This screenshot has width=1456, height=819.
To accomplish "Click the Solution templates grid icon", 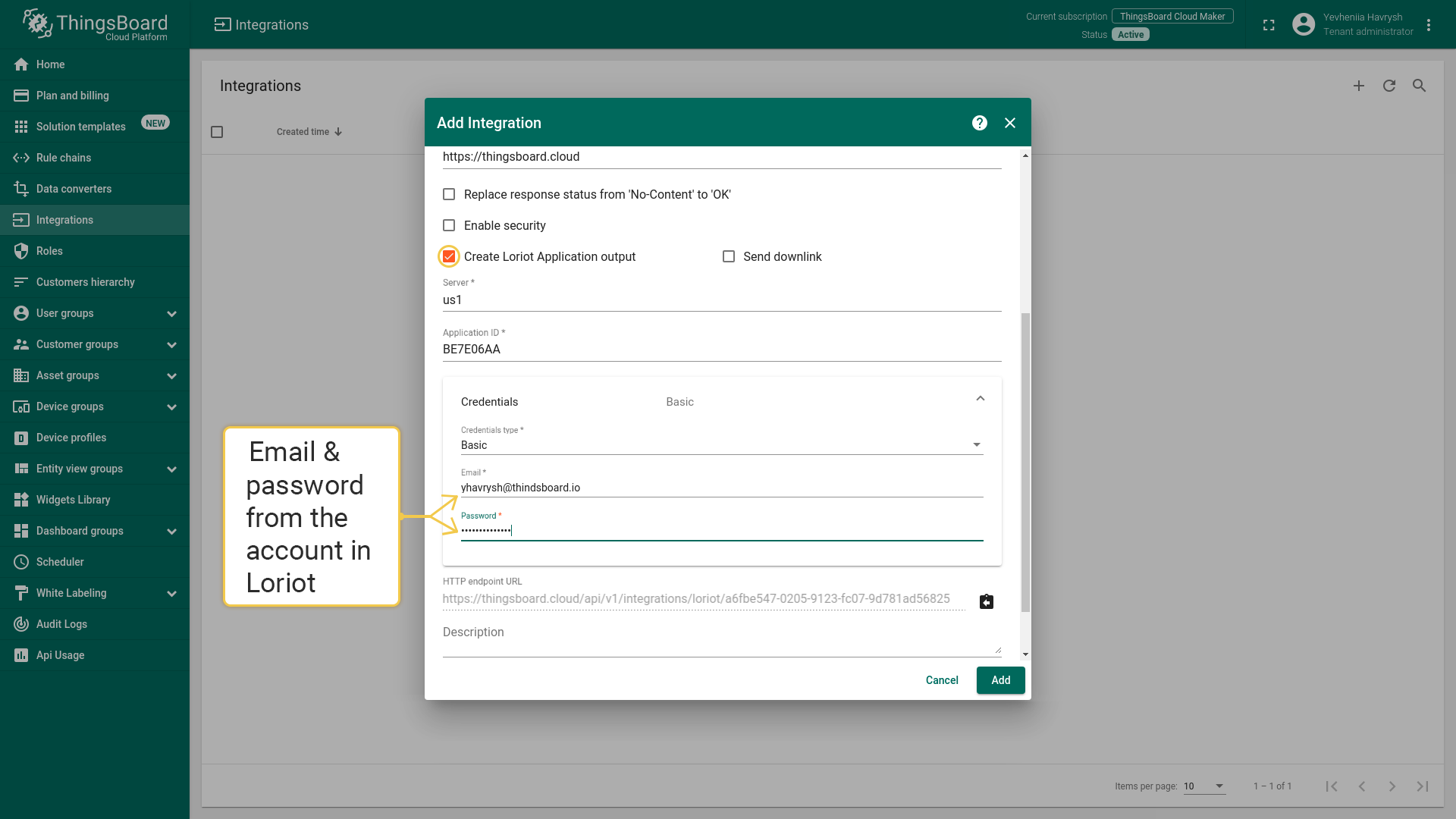I will coord(21,127).
